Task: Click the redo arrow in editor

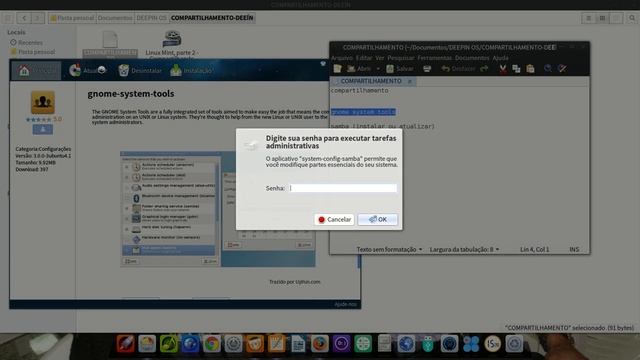Action: click(x=484, y=69)
